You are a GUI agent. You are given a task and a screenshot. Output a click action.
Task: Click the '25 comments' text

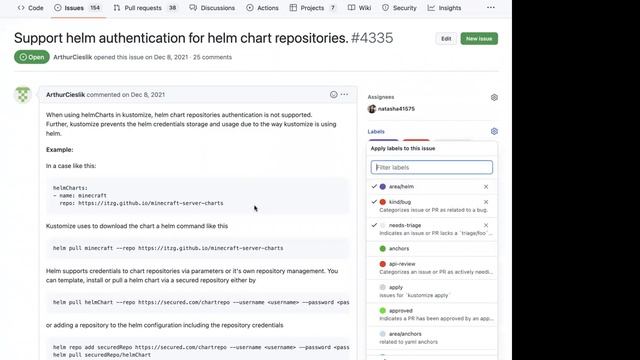[x=212, y=57]
